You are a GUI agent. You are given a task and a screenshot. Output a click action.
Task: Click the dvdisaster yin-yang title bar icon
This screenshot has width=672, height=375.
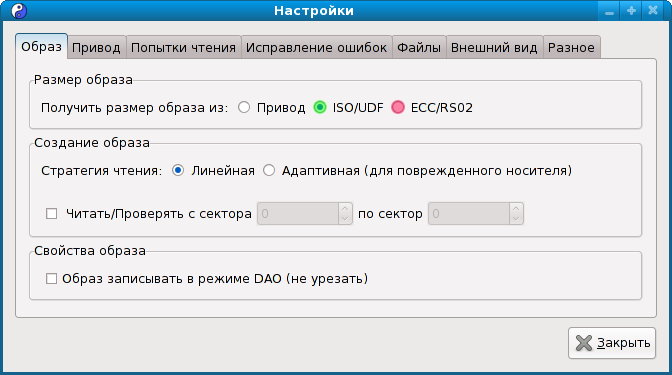click(19, 11)
